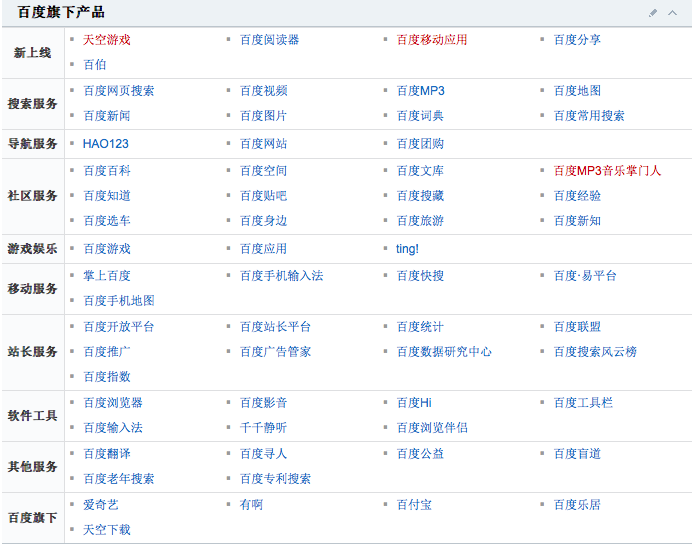Go to 百度输入法
This screenshot has height=545, width=692.
113,428
